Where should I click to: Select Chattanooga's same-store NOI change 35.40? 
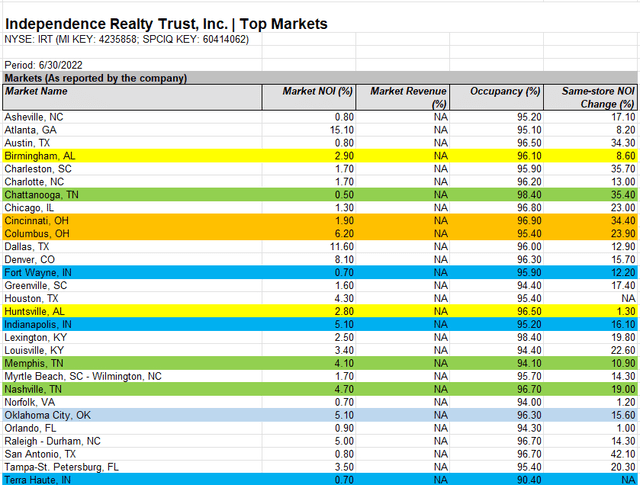pos(623,195)
